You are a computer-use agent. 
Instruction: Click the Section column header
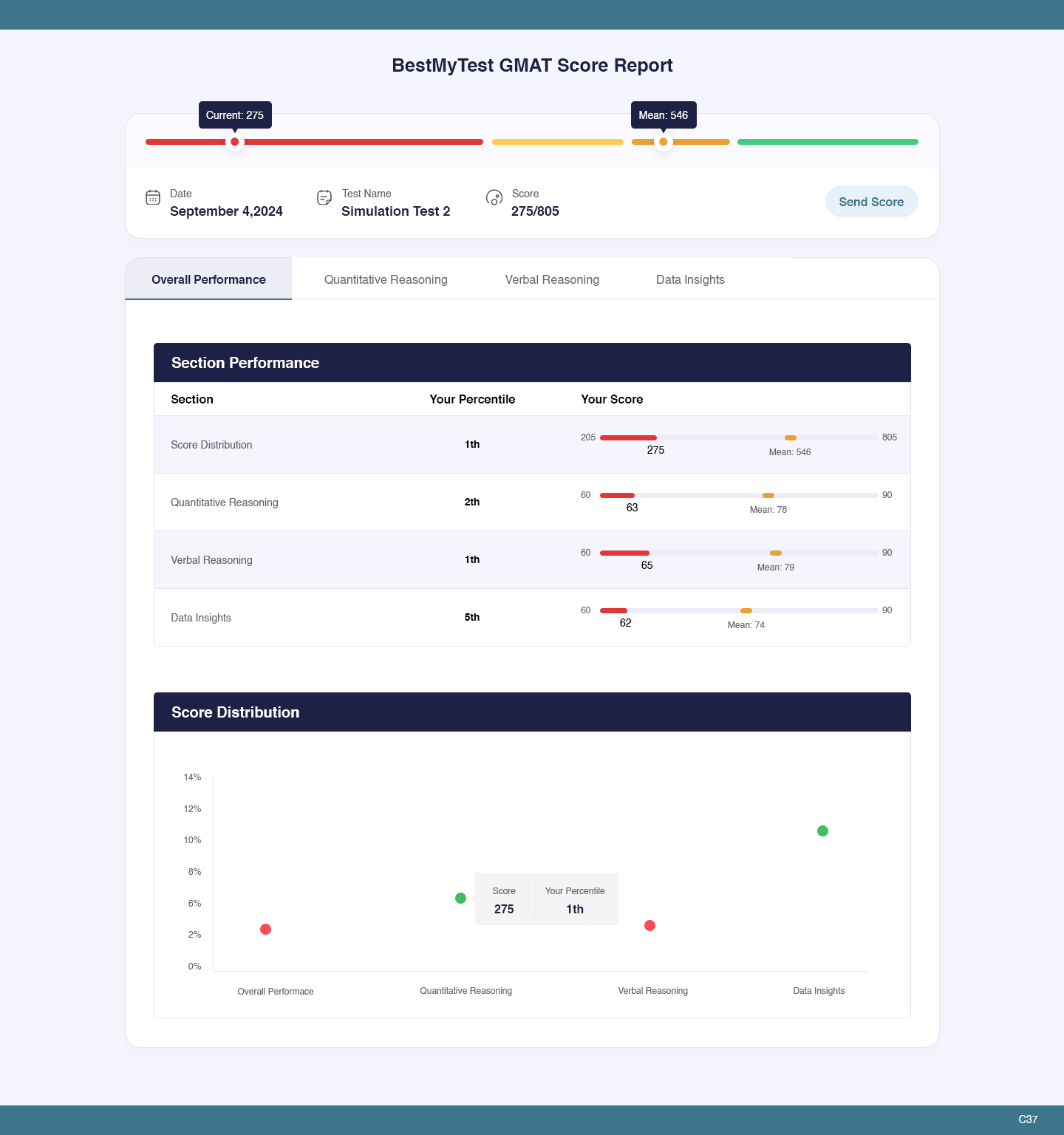pyautogui.click(x=192, y=399)
